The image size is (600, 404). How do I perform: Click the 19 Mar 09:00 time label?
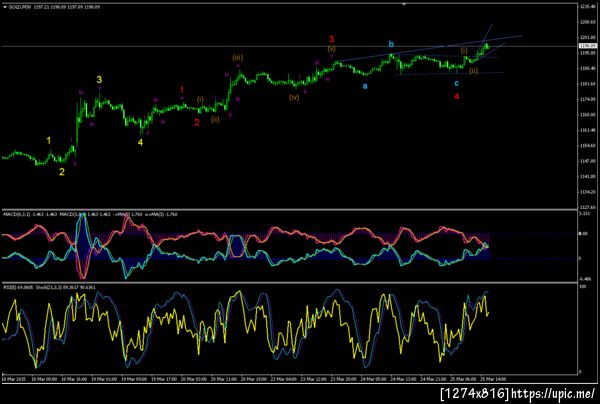point(134,379)
